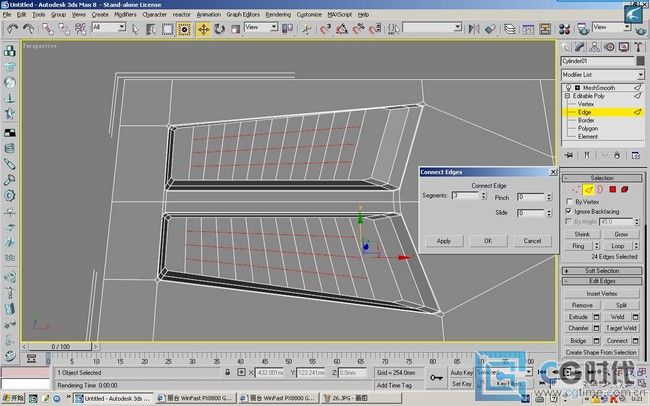This screenshot has height=406, width=650.
Task: Collapse the Editable Poly tree node
Action: [x=568, y=96]
